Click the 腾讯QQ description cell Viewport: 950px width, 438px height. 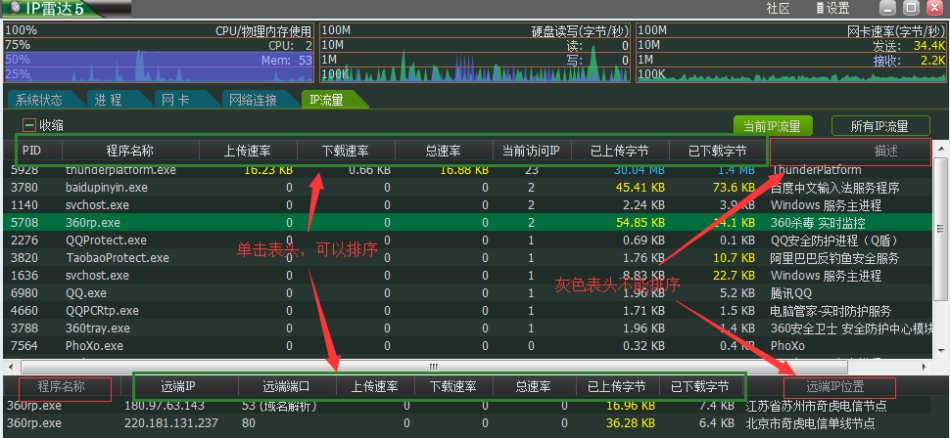[x=791, y=293]
